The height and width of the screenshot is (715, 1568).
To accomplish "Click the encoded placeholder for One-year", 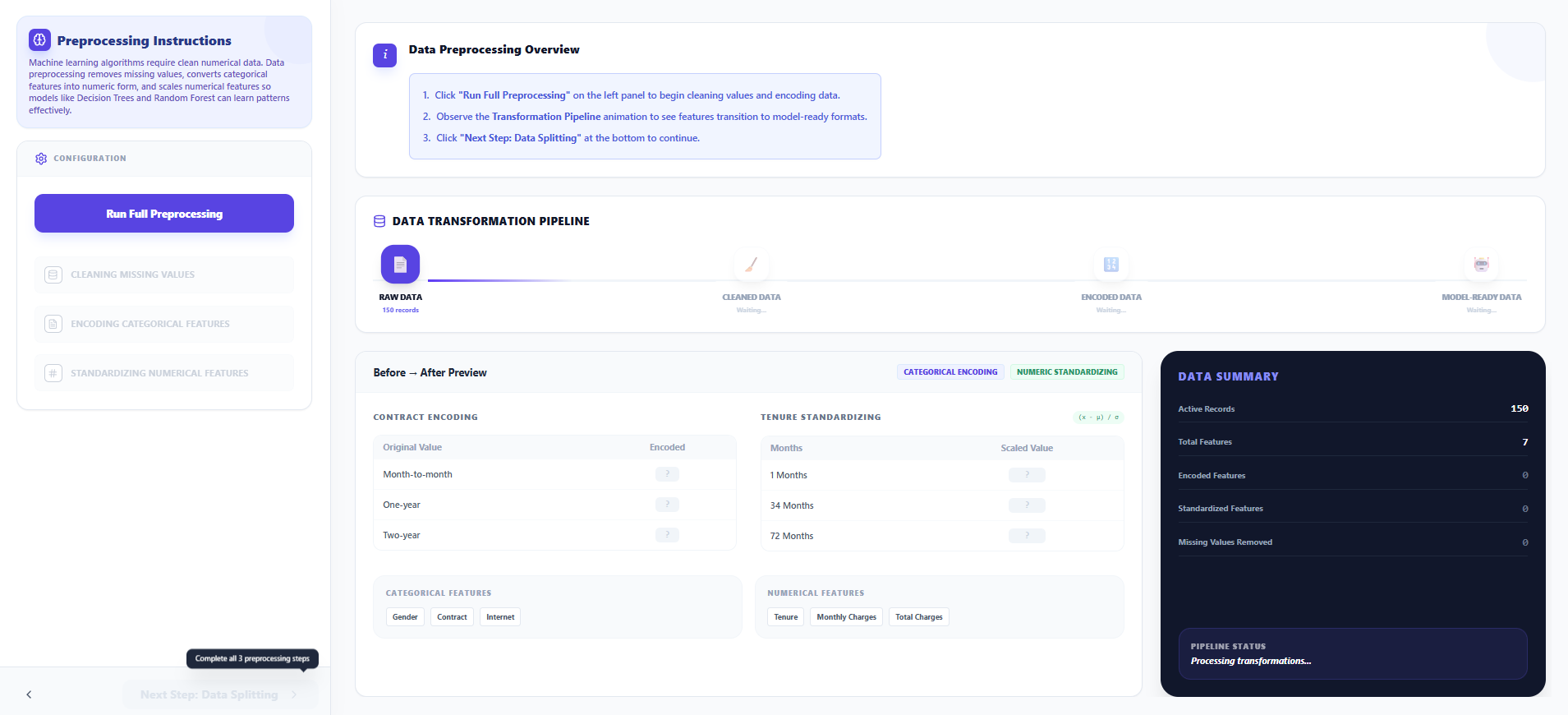I will (667, 505).
